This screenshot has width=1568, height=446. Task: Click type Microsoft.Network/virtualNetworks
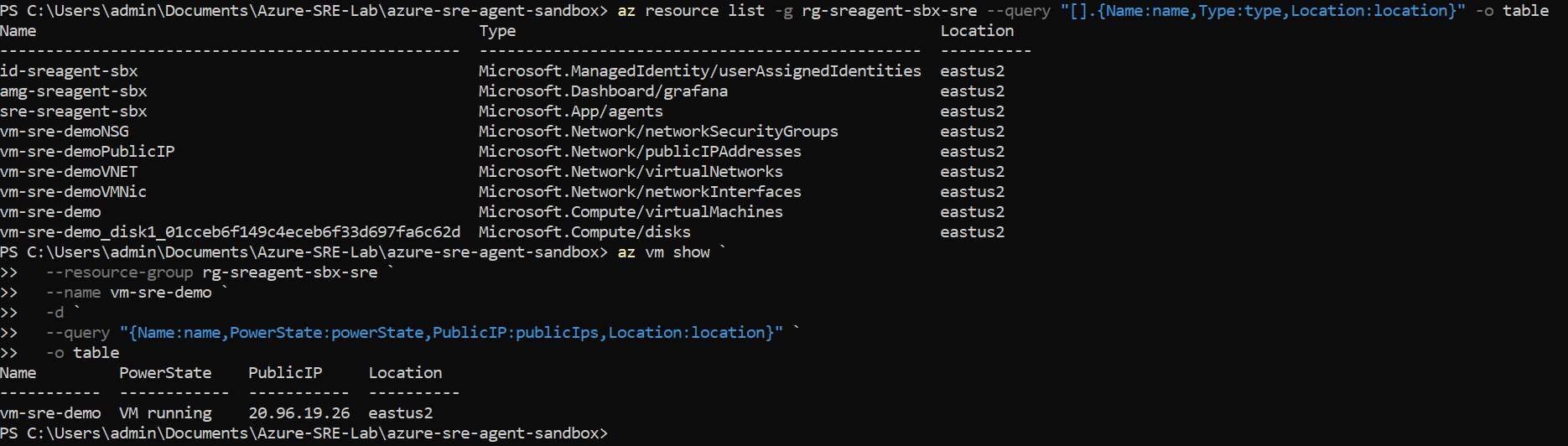coord(631,172)
